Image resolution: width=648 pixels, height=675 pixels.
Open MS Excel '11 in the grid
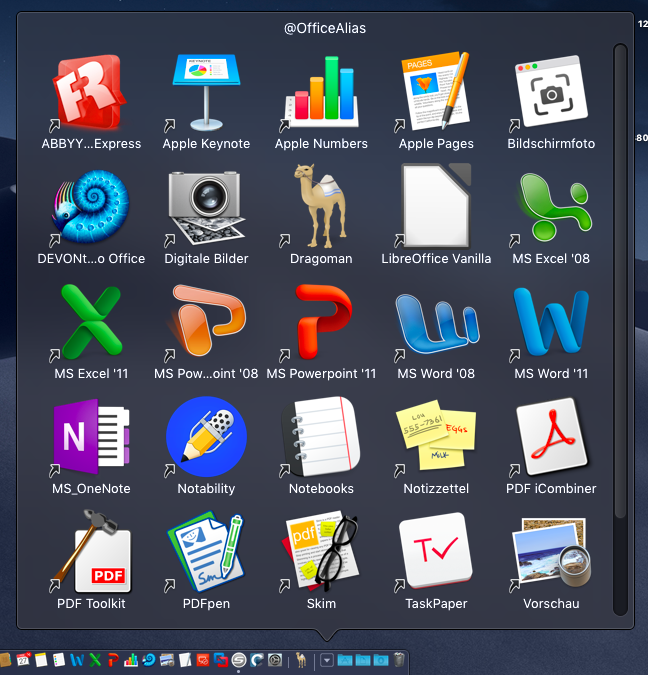[91, 322]
